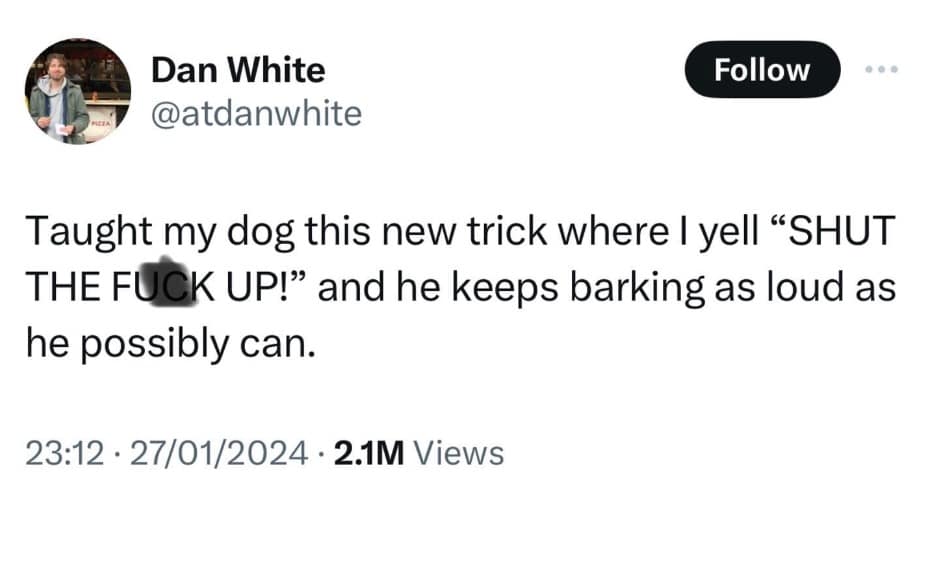Click the display name Dan White
Screen dimensions: 926x576
coord(238,70)
